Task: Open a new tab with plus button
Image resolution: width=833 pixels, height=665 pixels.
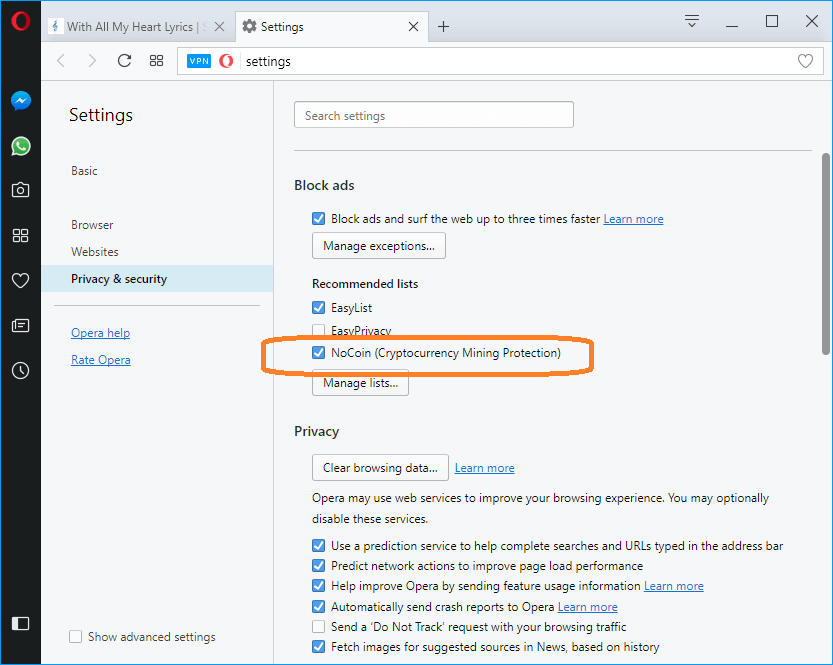Action: tap(444, 27)
